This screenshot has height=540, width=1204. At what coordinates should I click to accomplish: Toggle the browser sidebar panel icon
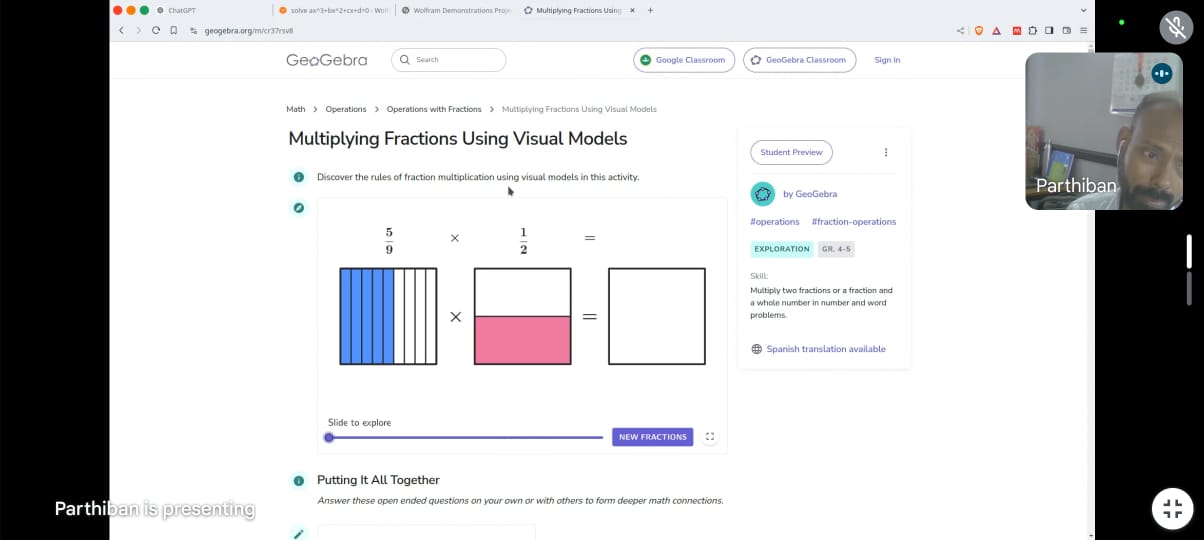pos(1049,30)
